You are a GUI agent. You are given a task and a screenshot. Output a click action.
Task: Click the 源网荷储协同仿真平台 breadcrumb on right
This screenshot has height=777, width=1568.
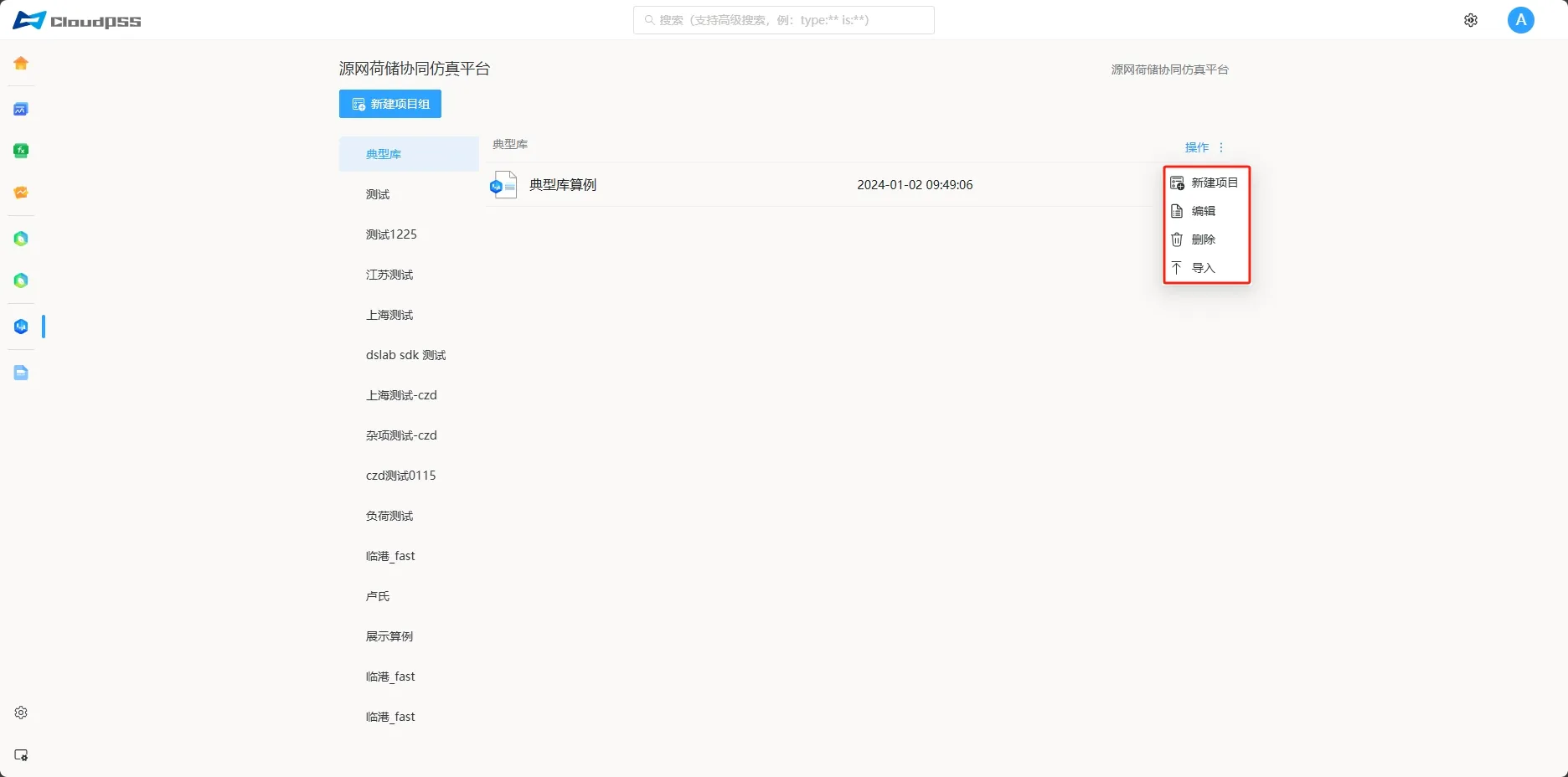pos(1169,69)
